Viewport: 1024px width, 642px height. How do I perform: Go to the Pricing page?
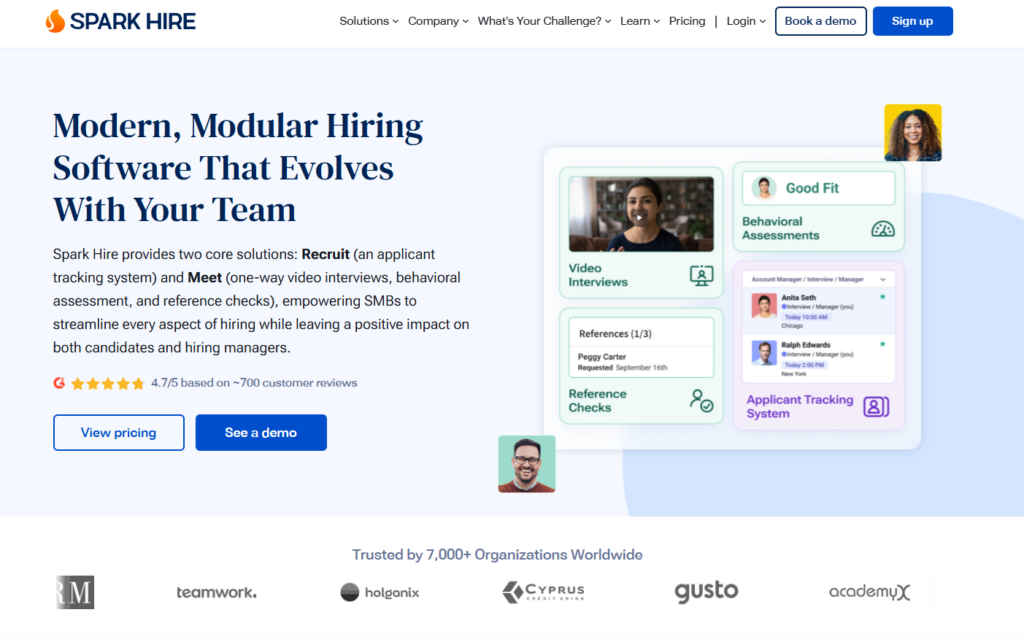pos(687,21)
